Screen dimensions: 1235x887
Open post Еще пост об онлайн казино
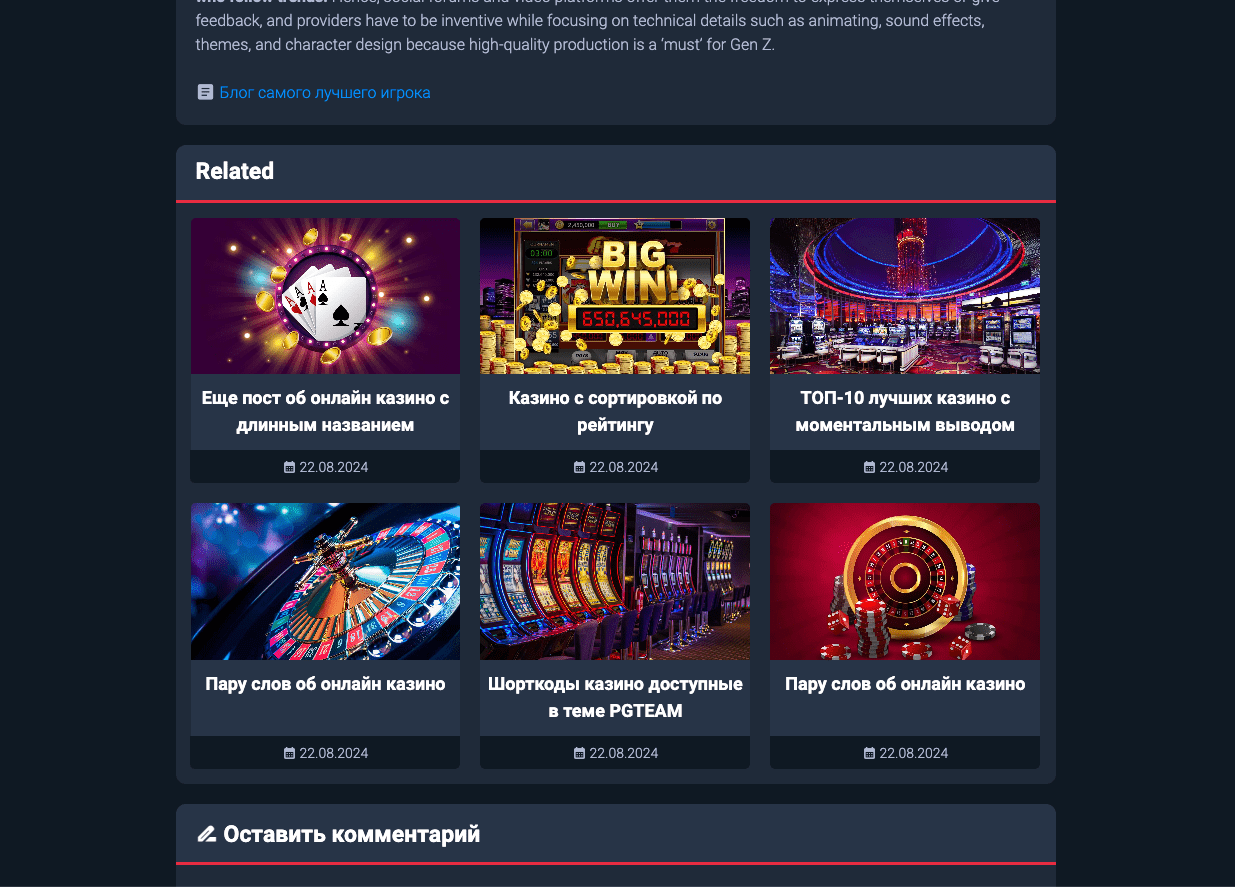coord(325,411)
